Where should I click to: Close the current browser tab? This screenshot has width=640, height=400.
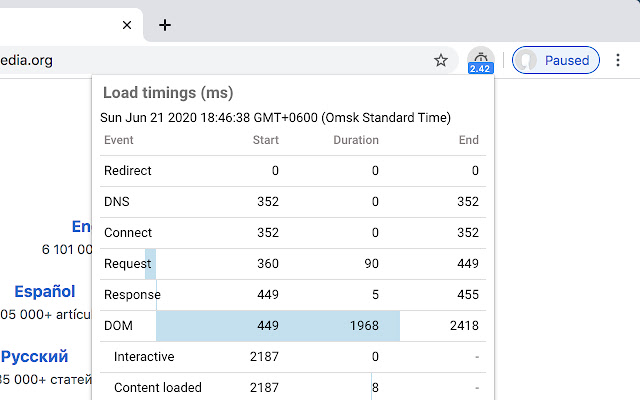(x=127, y=25)
